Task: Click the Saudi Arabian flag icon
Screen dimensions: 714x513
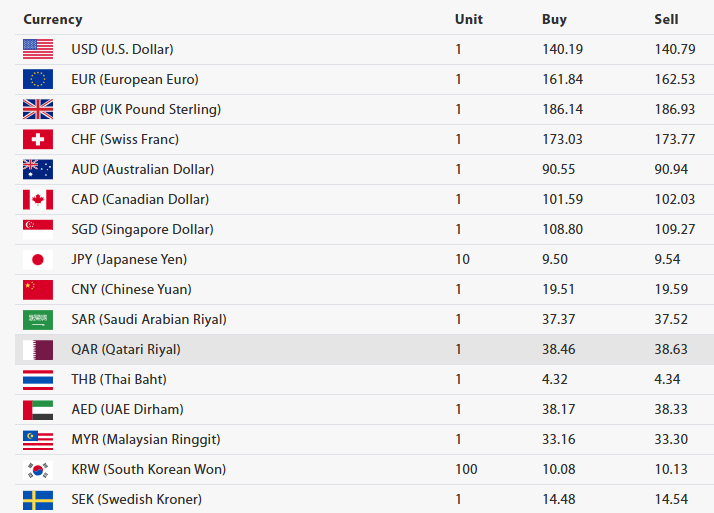Action: click(38, 319)
